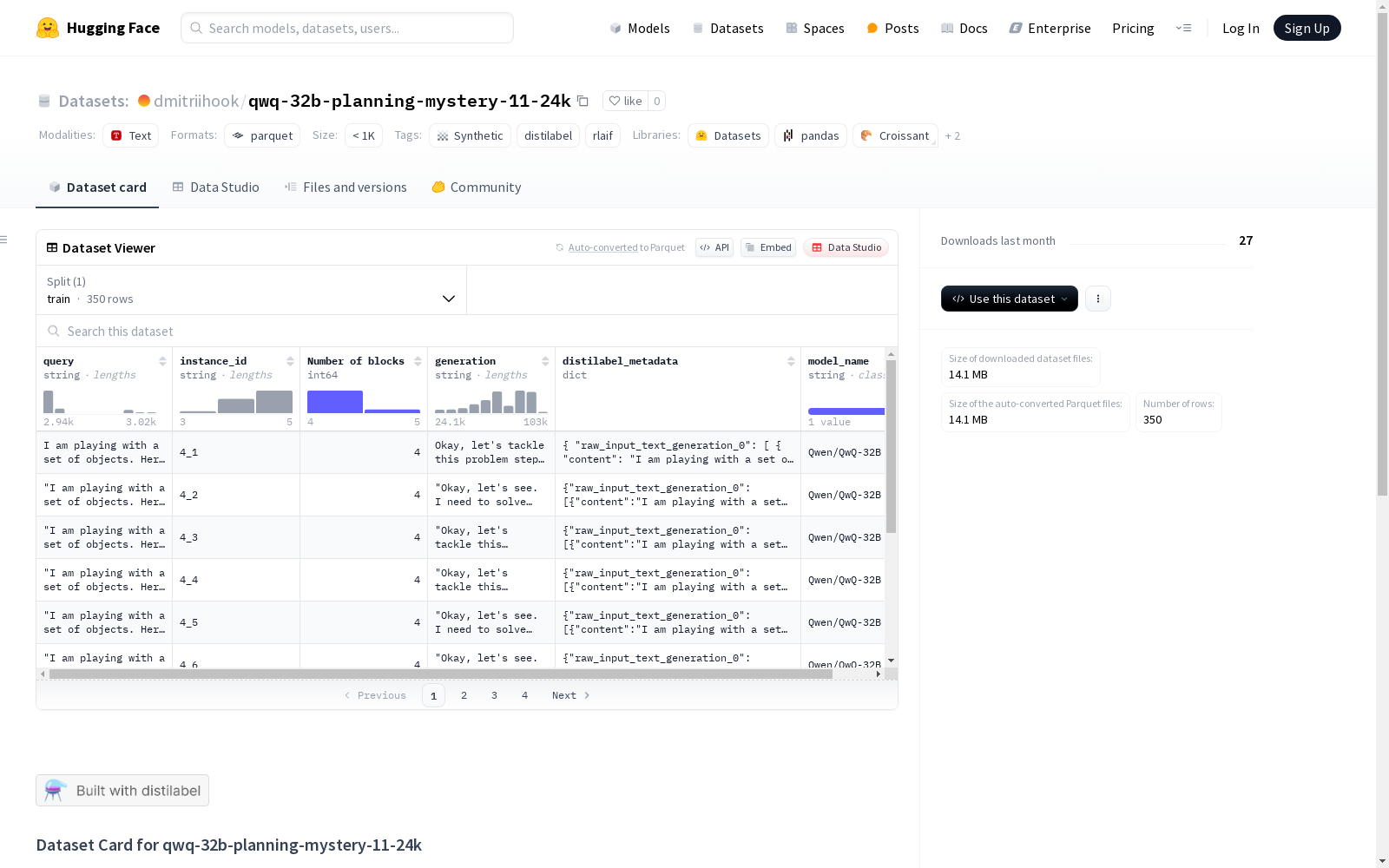
Task: Click the instance_id cell 4_3
Action: pyautogui.click(x=236, y=537)
